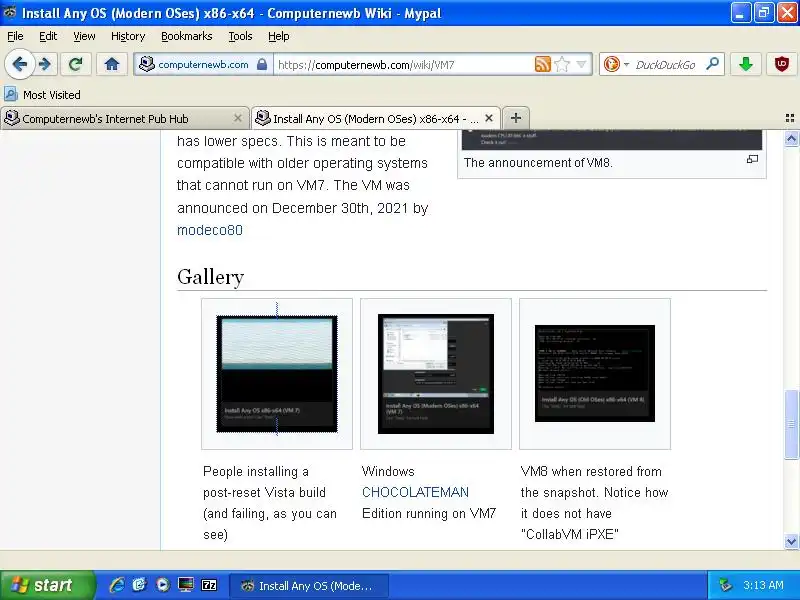Viewport: 800px width, 600px height.
Task: Click the search magnifier icon
Action: [x=712, y=64]
